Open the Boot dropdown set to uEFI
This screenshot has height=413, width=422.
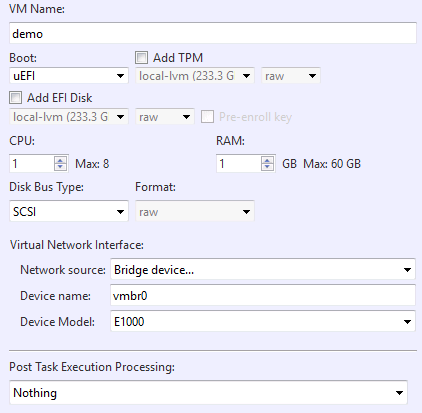tap(69, 76)
